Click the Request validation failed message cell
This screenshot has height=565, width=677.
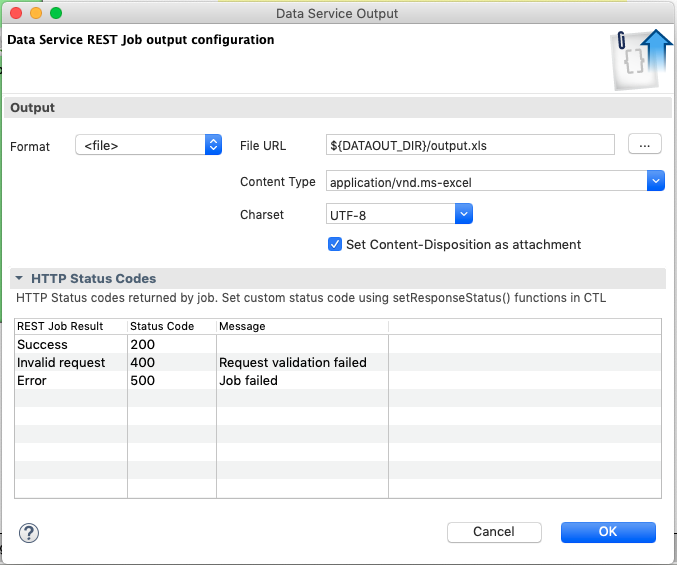coord(292,363)
